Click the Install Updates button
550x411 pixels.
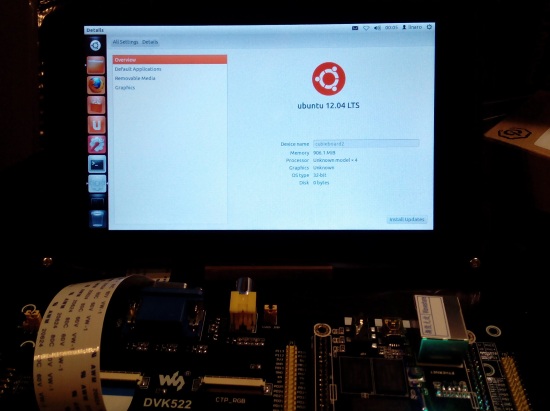(407, 220)
